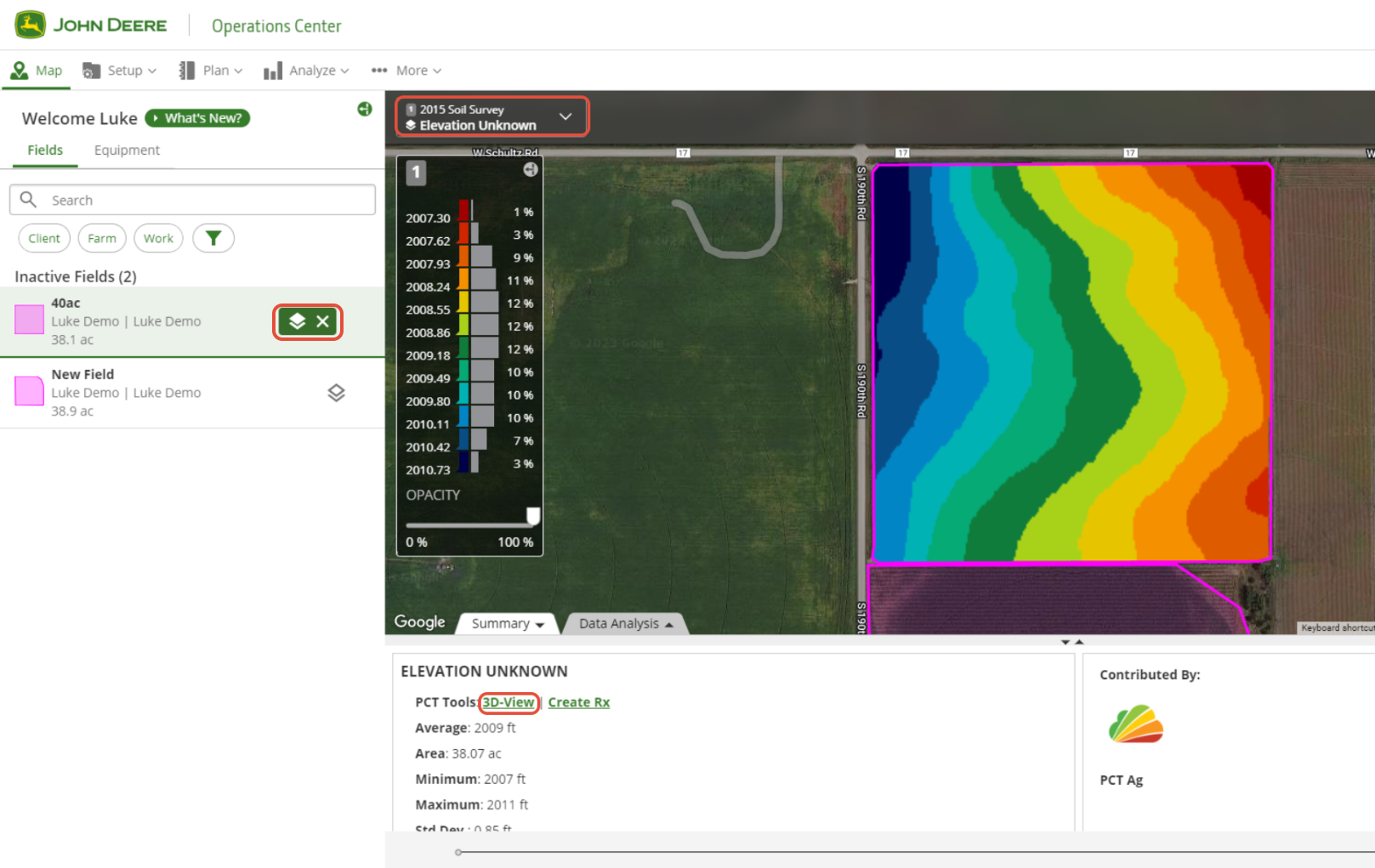
Task: Click Keyboard shortcuts on the map
Action: pyautogui.click(x=1337, y=627)
